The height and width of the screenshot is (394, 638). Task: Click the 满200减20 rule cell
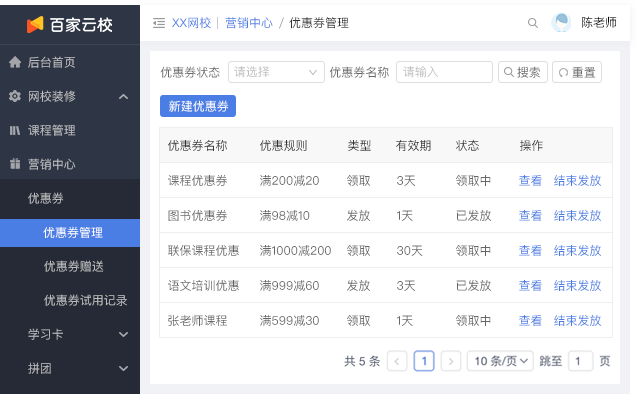(x=289, y=180)
